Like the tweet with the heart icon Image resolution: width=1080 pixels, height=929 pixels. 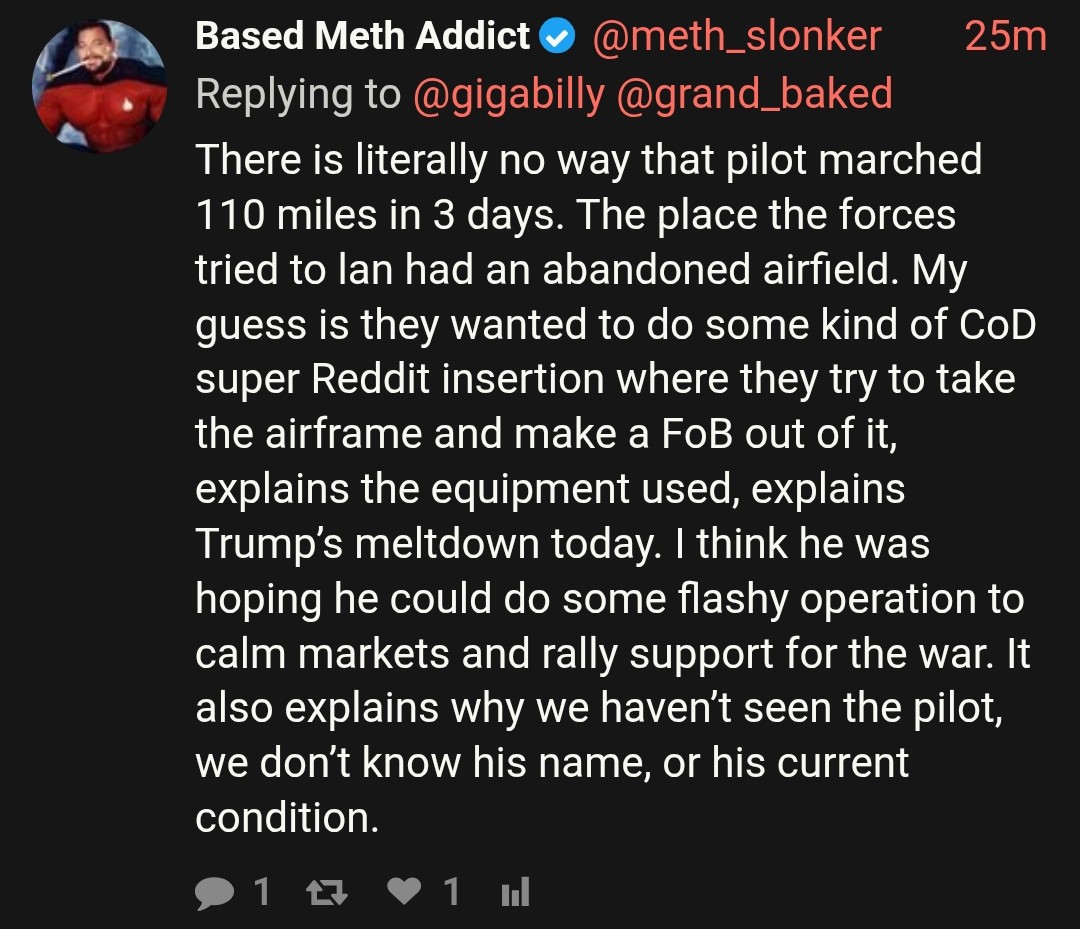pos(404,891)
